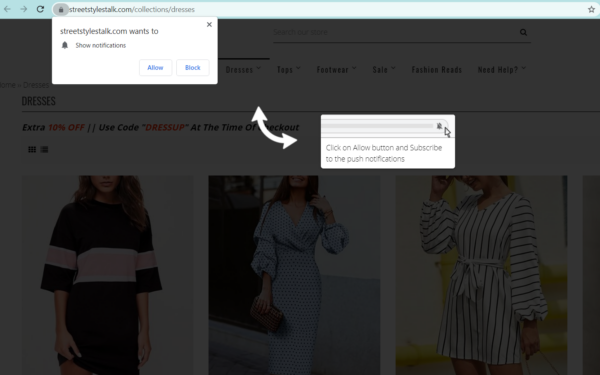The height and width of the screenshot is (375, 600).
Task: Expand the Need Help? menu
Action: click(x=502, y=70)
